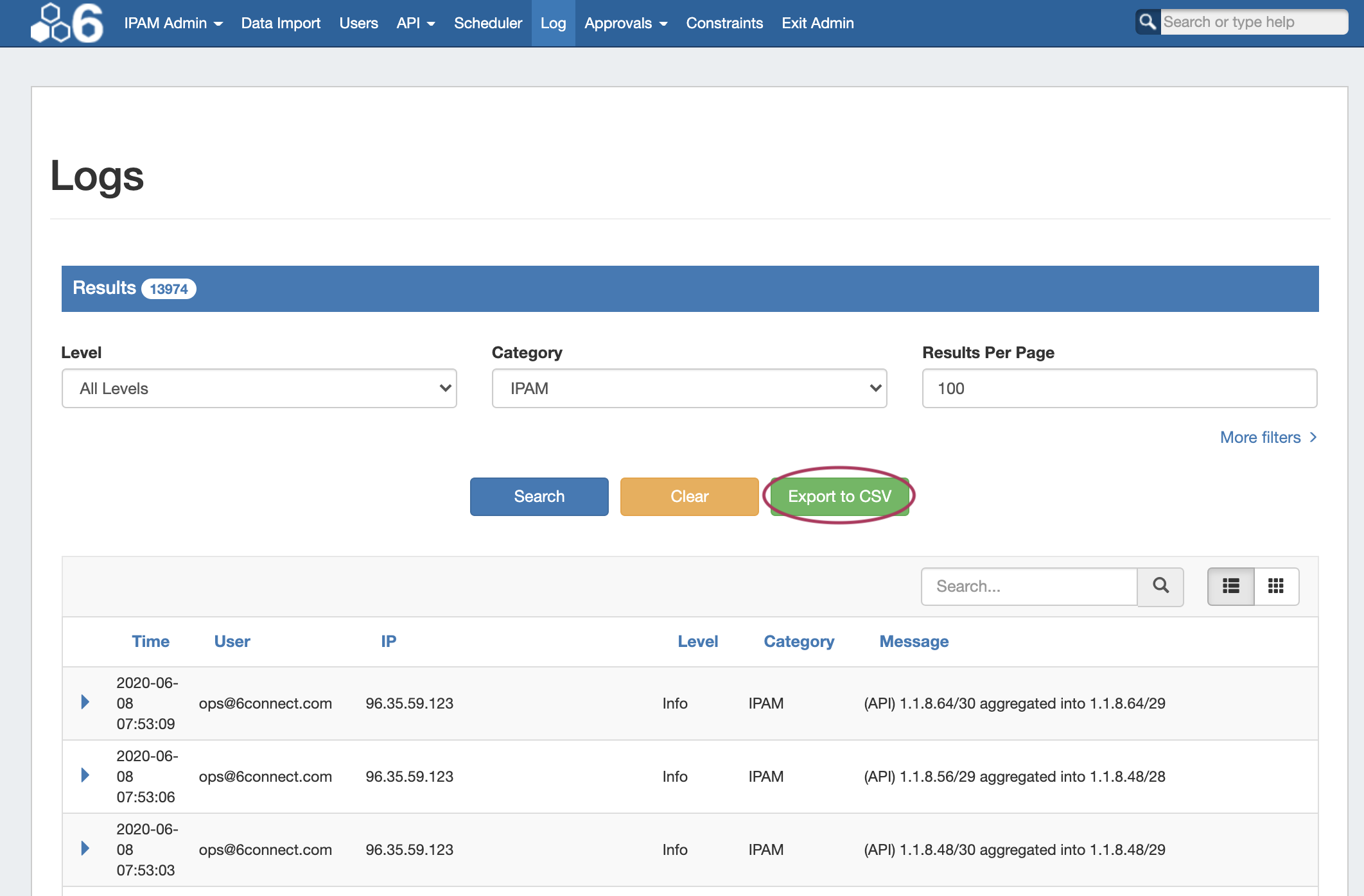
Task: Expand the 07:53:03 log entry arrow
Action: tap(85, 849)
